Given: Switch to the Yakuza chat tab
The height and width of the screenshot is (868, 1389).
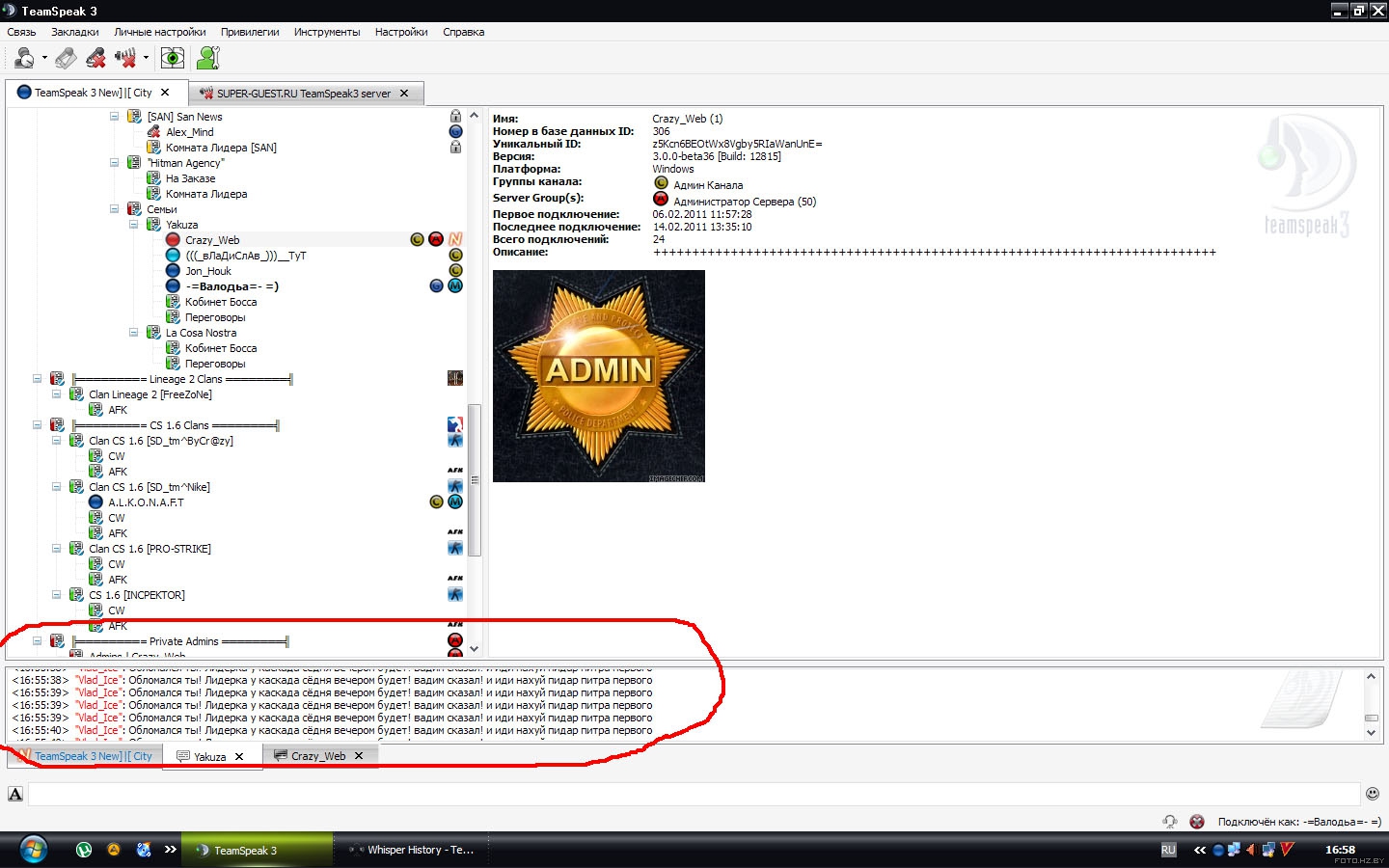Looking at the screenshot, I should (x=209, y=757).
